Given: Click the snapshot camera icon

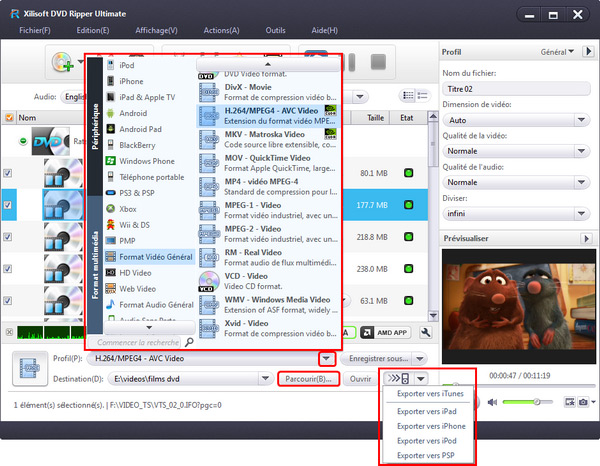Looking at the screenshot, I should click(x=583, y=402).
